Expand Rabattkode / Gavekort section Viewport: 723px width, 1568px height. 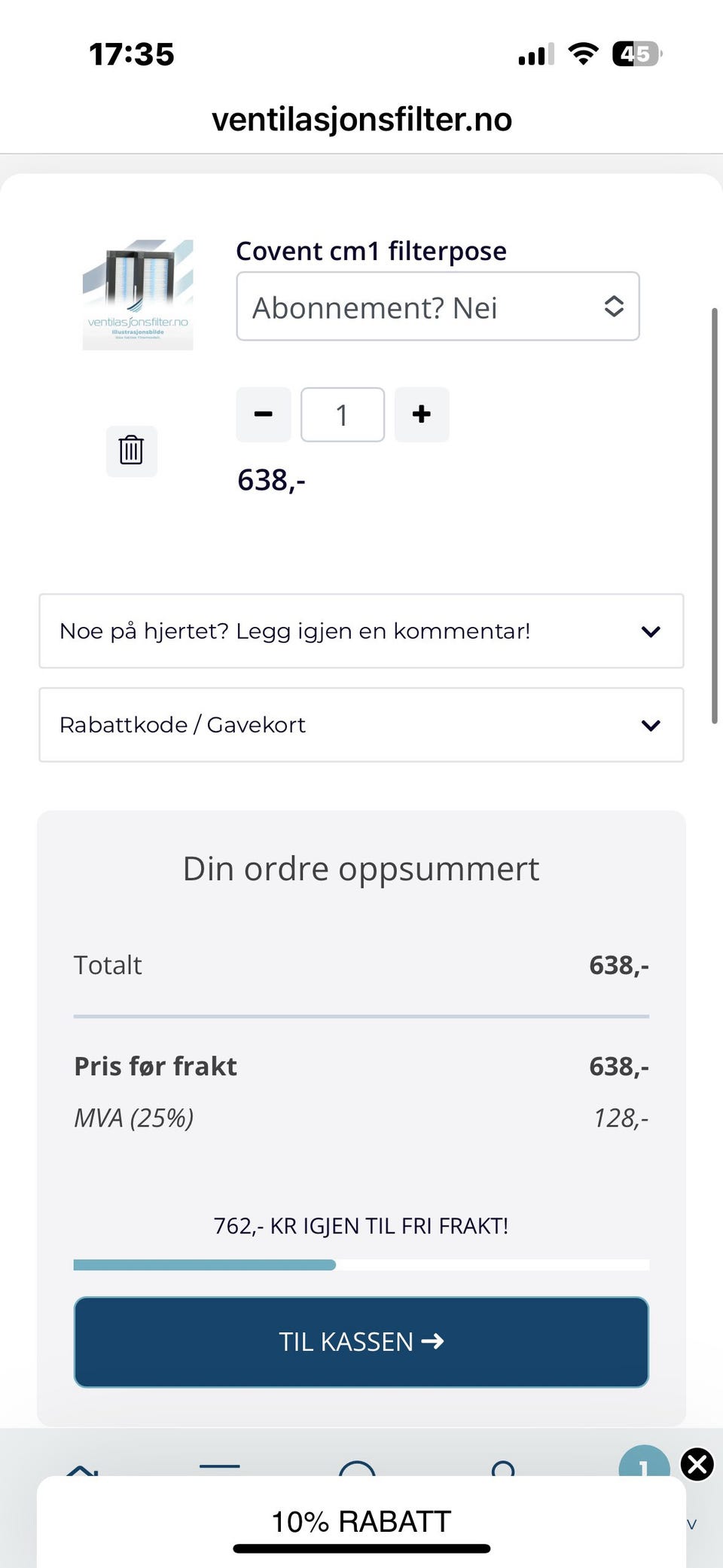(x=361, y=725)
